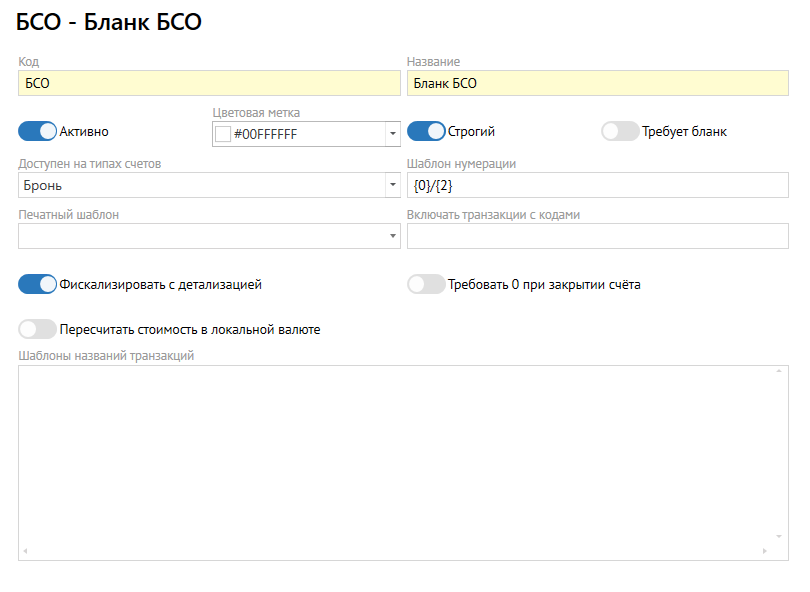Toggle Пересчитать стоимость в локальной валюте
The width and height of the screenshot is (810, 592).
coord(37,329)
